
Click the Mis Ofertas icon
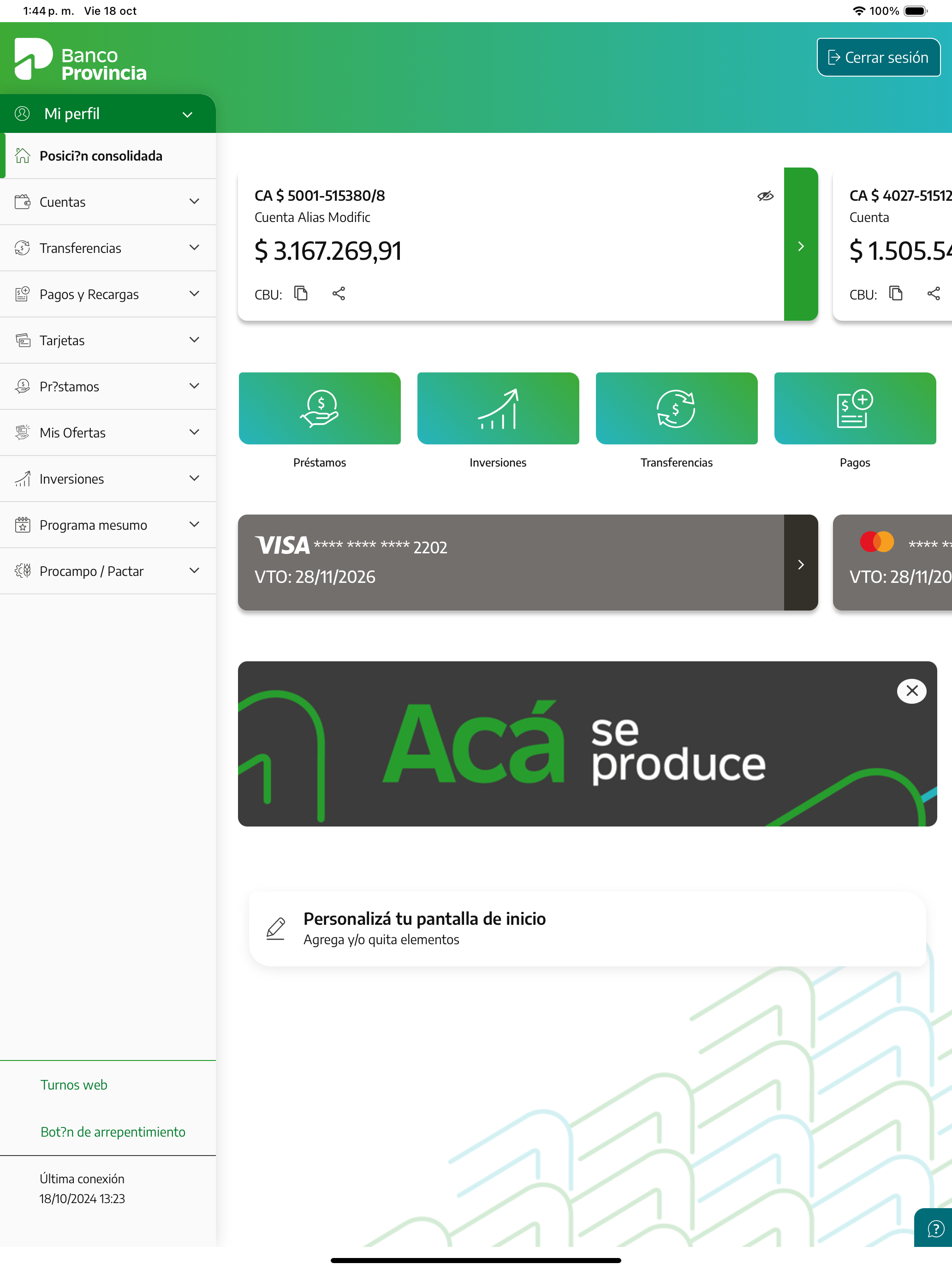tap(23, 432)
